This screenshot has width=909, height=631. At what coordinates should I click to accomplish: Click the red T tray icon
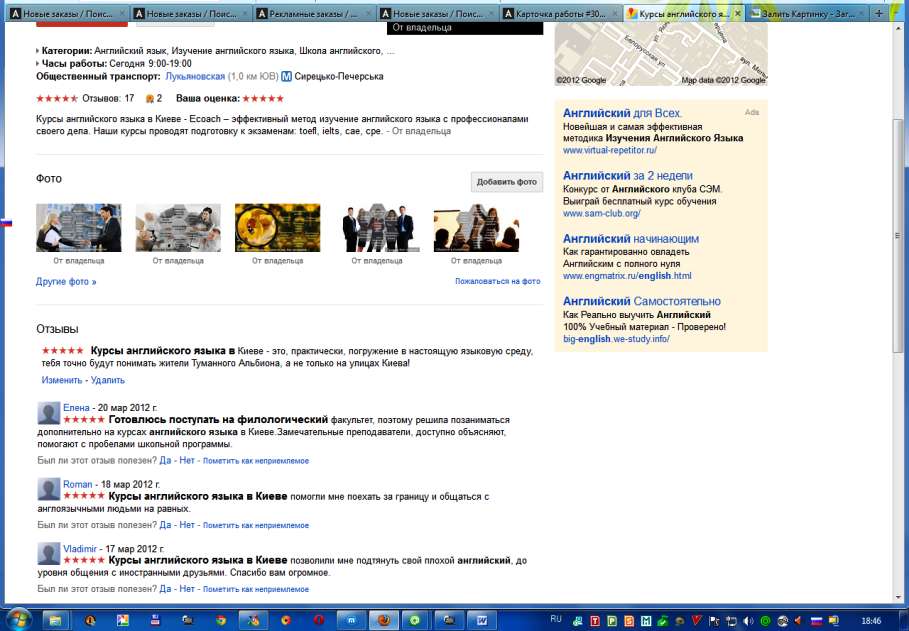[595, 621]
